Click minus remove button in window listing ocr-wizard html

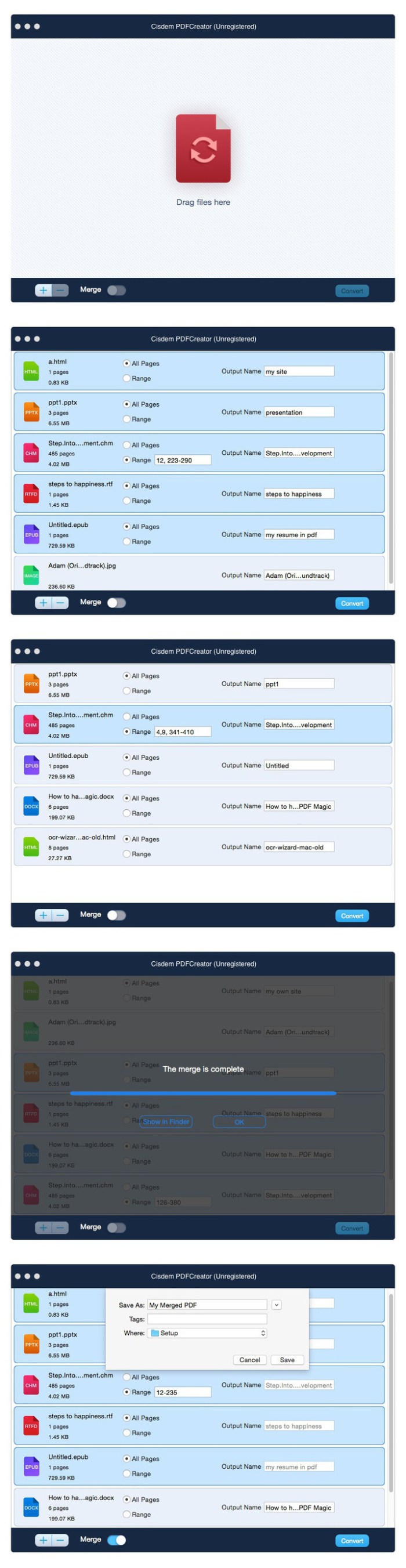tap(60, 915)
